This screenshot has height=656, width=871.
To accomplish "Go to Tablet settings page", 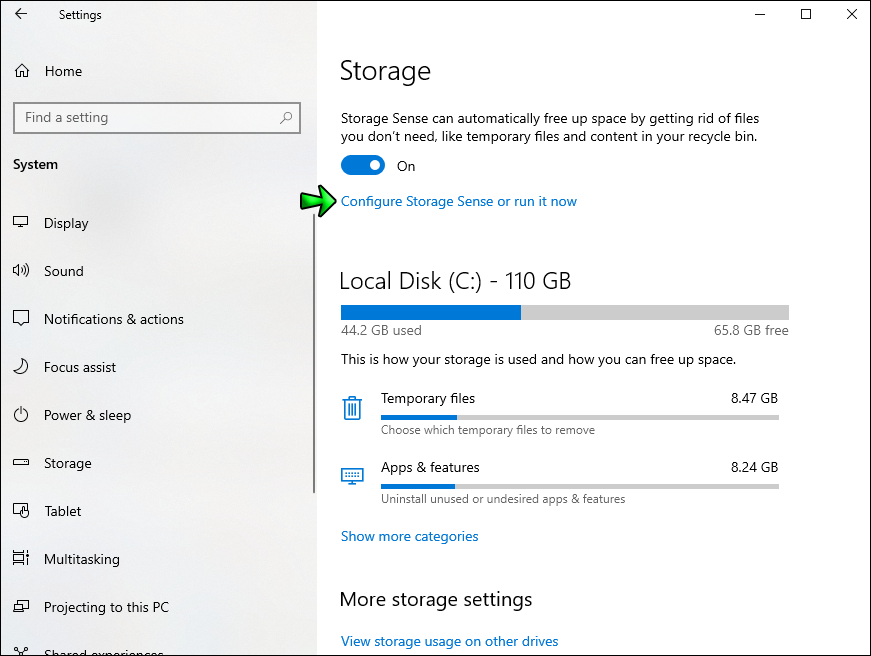I will pyautogui.click(x=62, y=511).
